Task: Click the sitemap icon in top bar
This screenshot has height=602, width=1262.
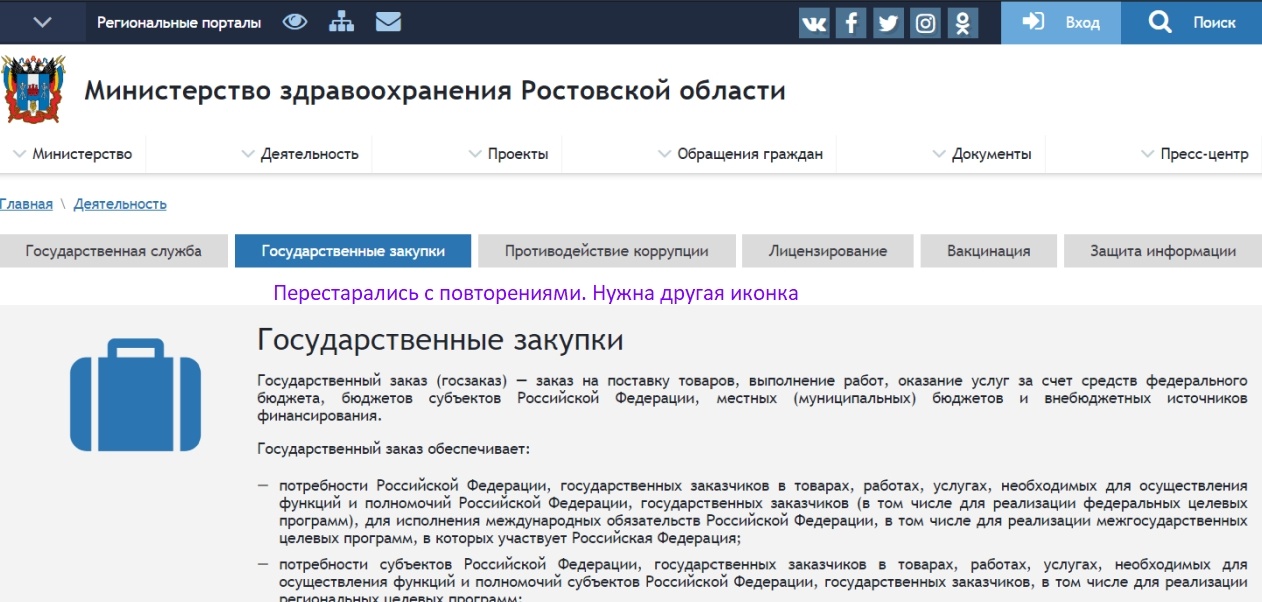Action: click(341, 22)
